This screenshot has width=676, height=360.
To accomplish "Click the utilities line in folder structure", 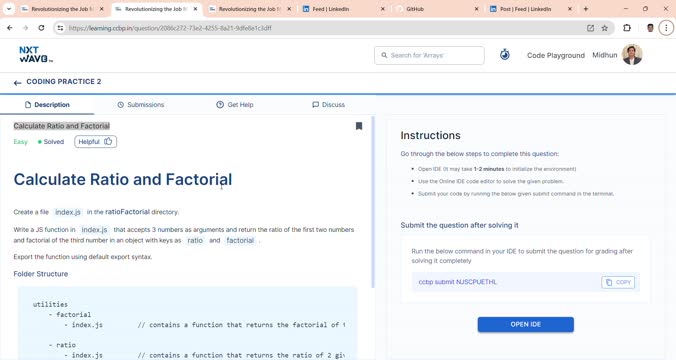I will point(50,304).
